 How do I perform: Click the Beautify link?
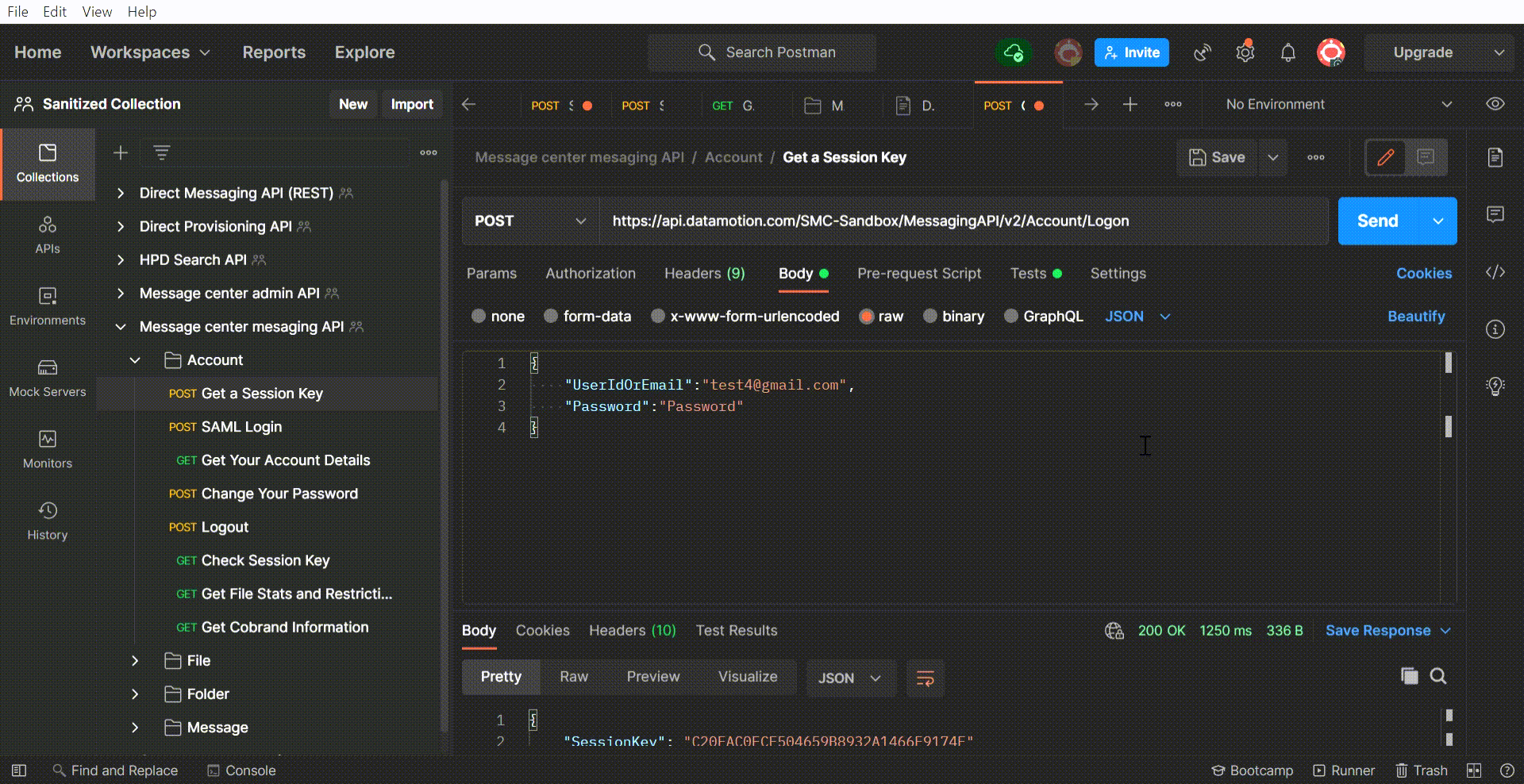(1416, 316)
